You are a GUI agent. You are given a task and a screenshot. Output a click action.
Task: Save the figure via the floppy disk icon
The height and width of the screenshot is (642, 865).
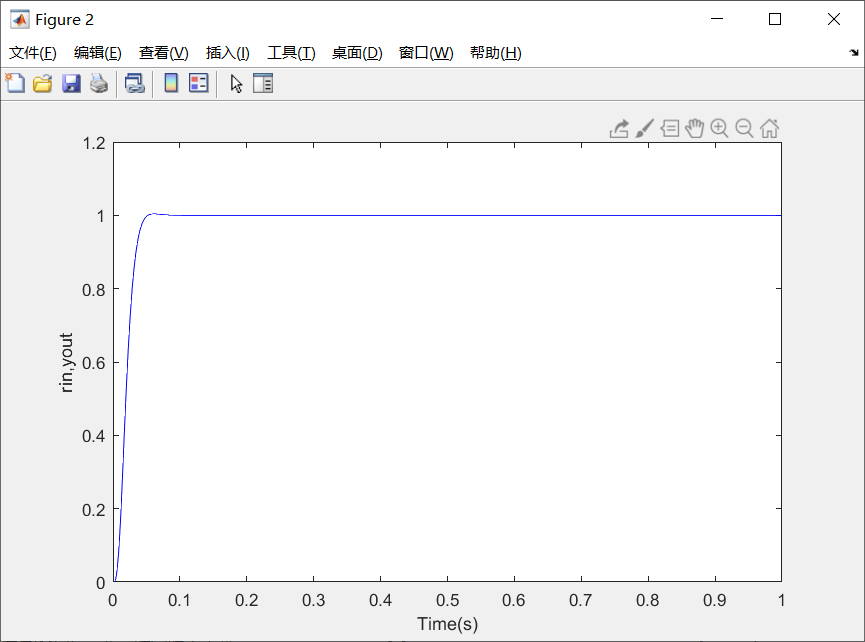[x=70, y=83]
